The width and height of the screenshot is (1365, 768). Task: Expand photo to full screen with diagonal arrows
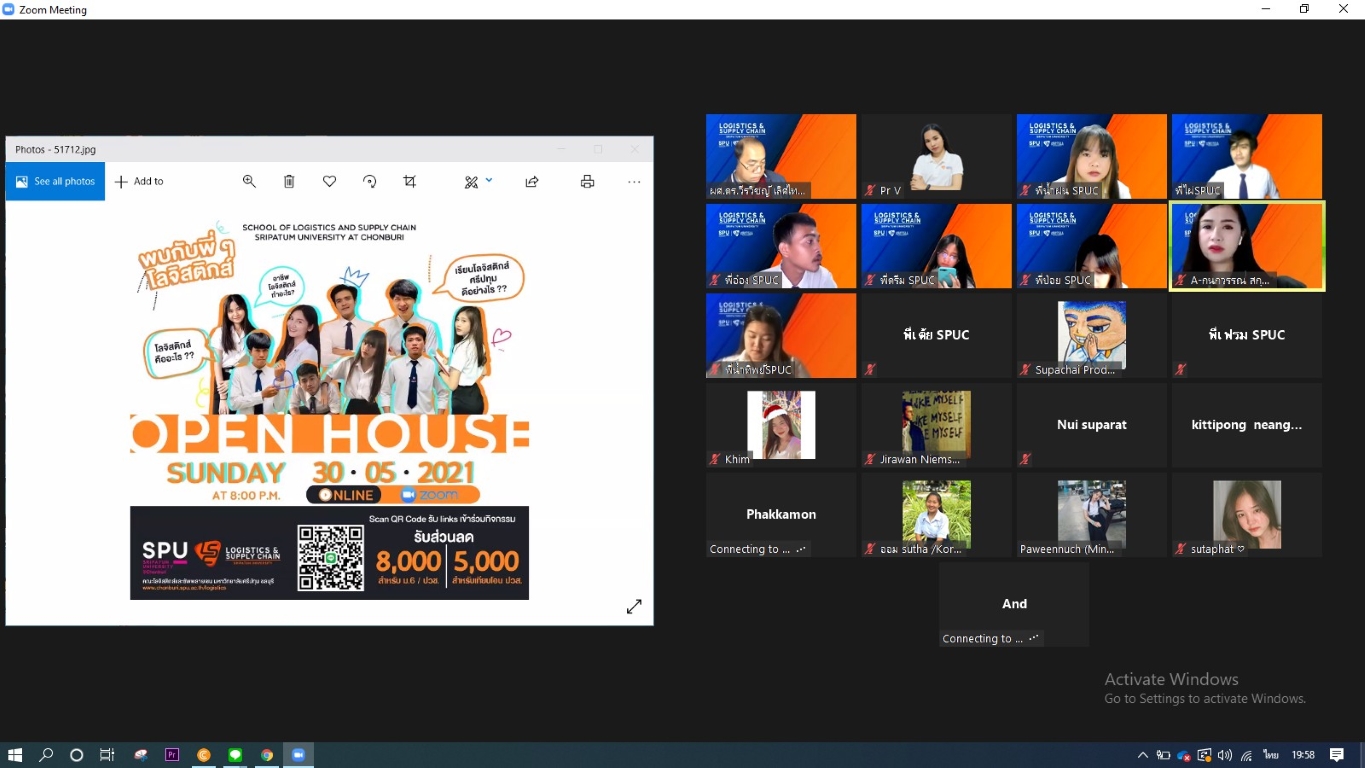(634, 606)
